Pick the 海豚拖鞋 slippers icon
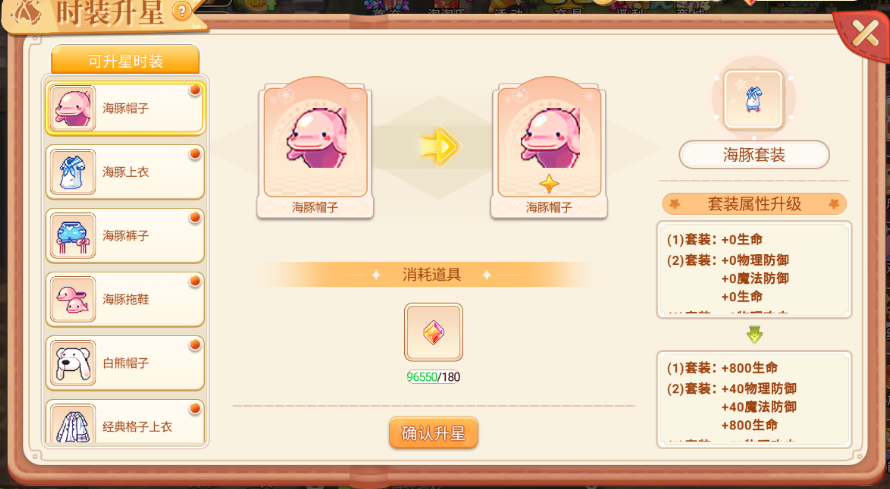The image size is (890, 489). 73,299
